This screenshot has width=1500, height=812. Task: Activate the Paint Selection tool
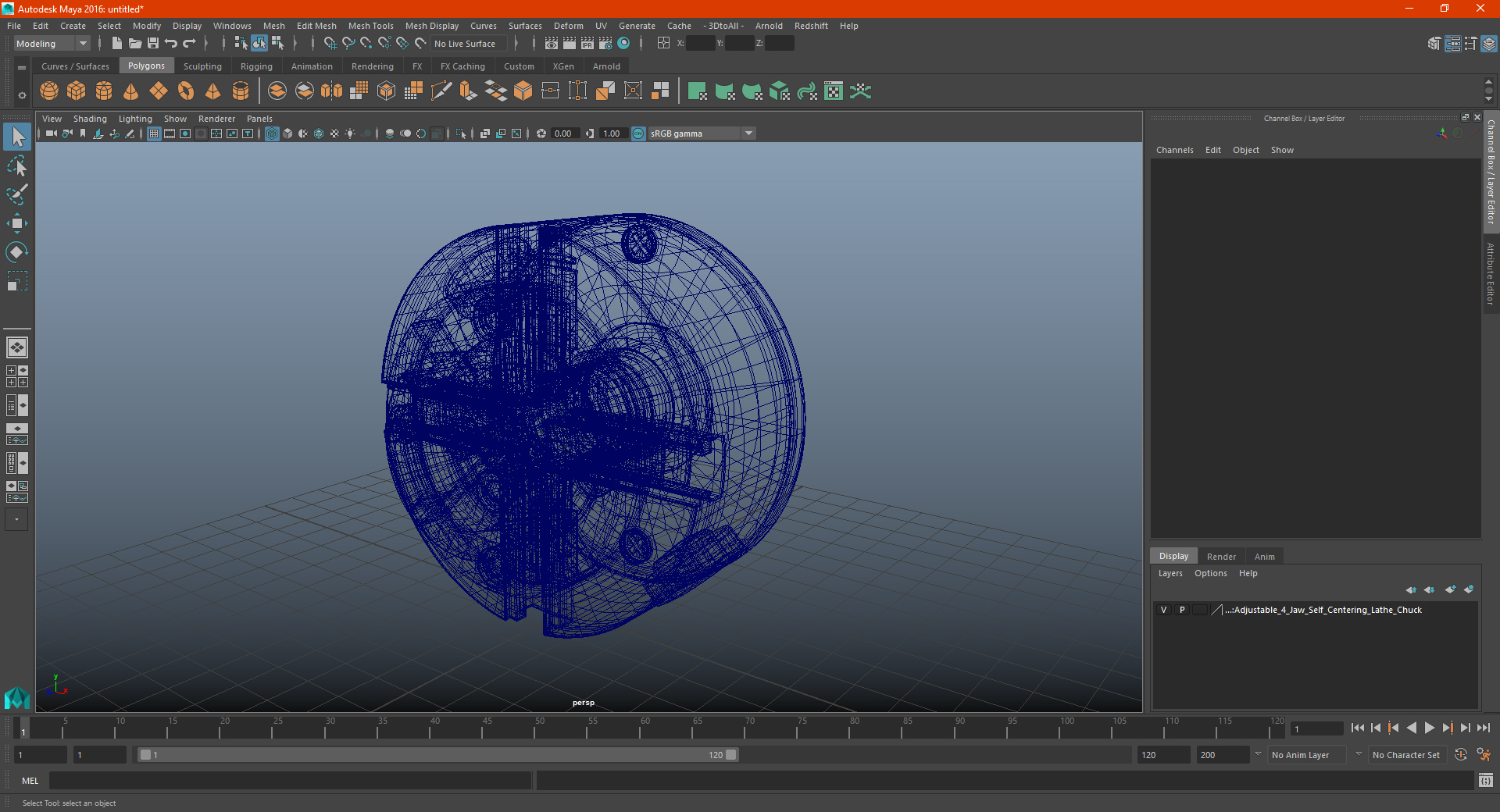[17, 194]
